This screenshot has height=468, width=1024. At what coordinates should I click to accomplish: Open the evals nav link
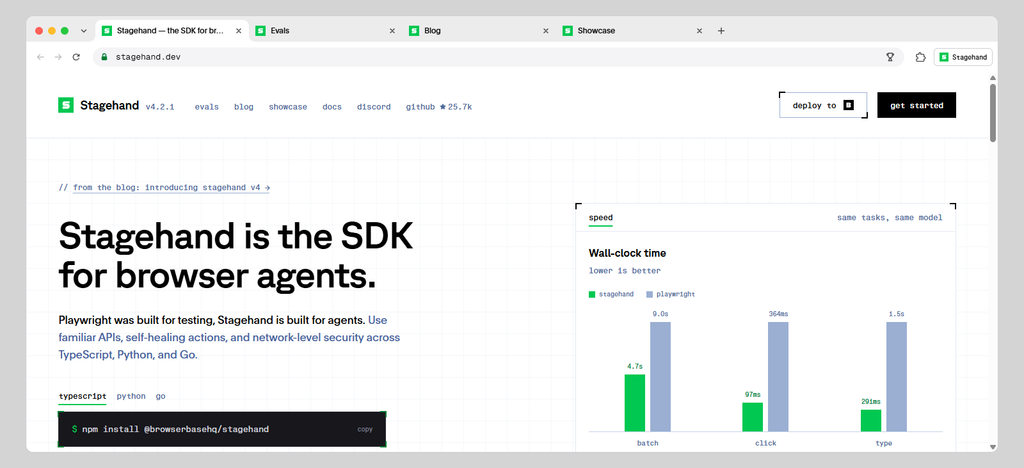(x=206, y=107)
